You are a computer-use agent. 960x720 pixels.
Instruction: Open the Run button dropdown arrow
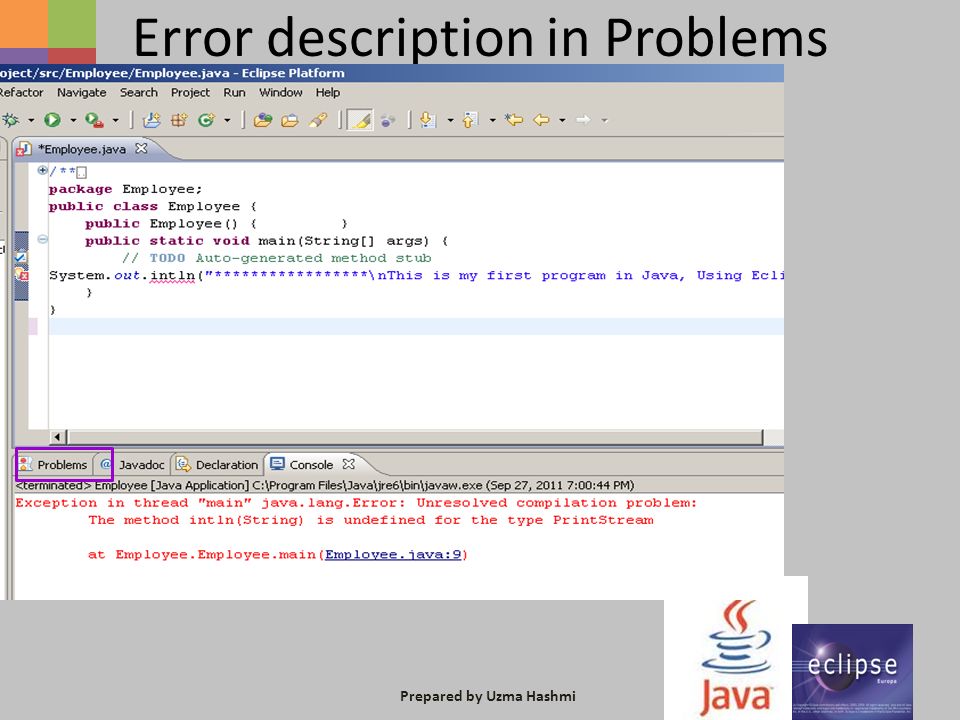coord(73,121)
